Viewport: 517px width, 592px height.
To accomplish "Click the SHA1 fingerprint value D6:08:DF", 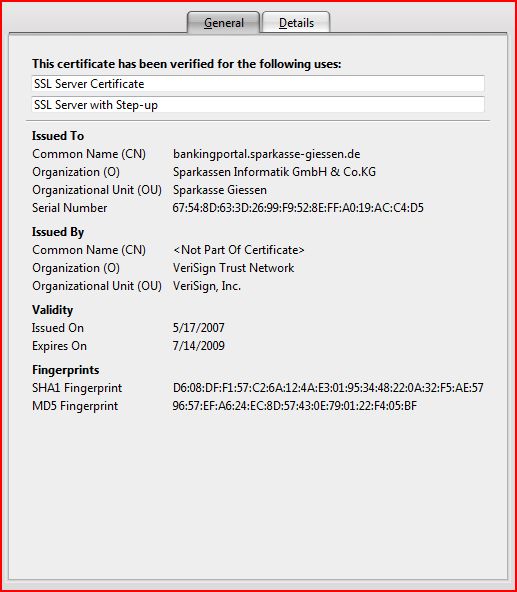I will click(328, 388).
